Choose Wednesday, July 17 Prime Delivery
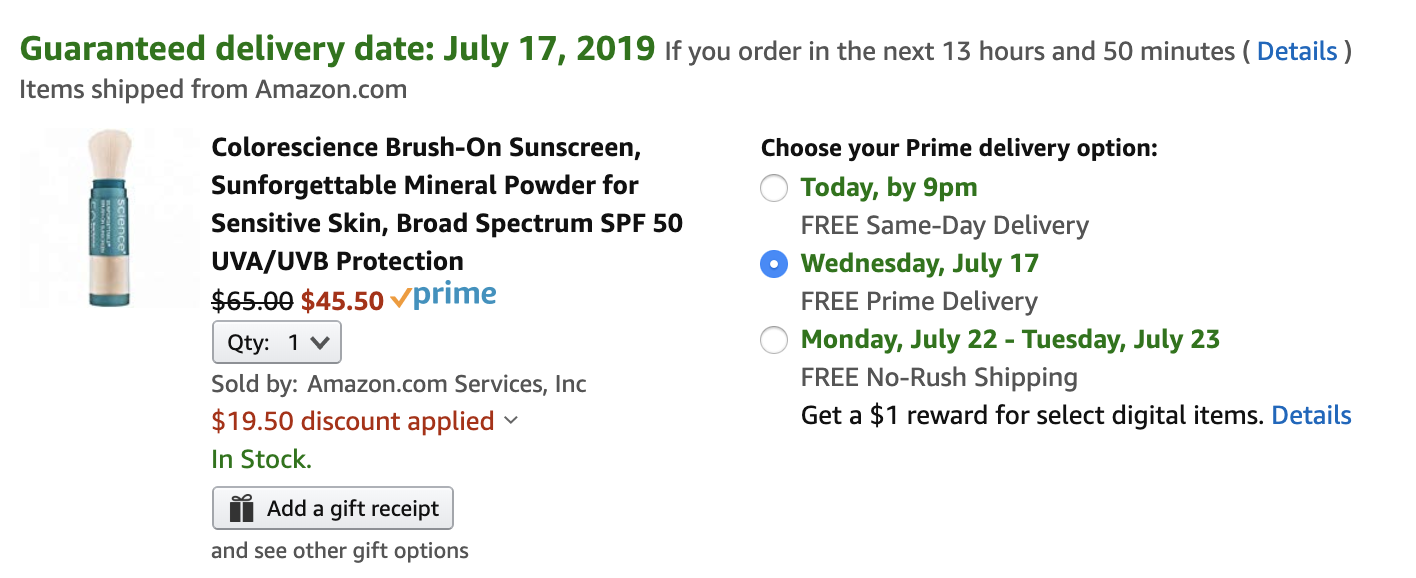1416x578 pixels. tap(774, 264)
